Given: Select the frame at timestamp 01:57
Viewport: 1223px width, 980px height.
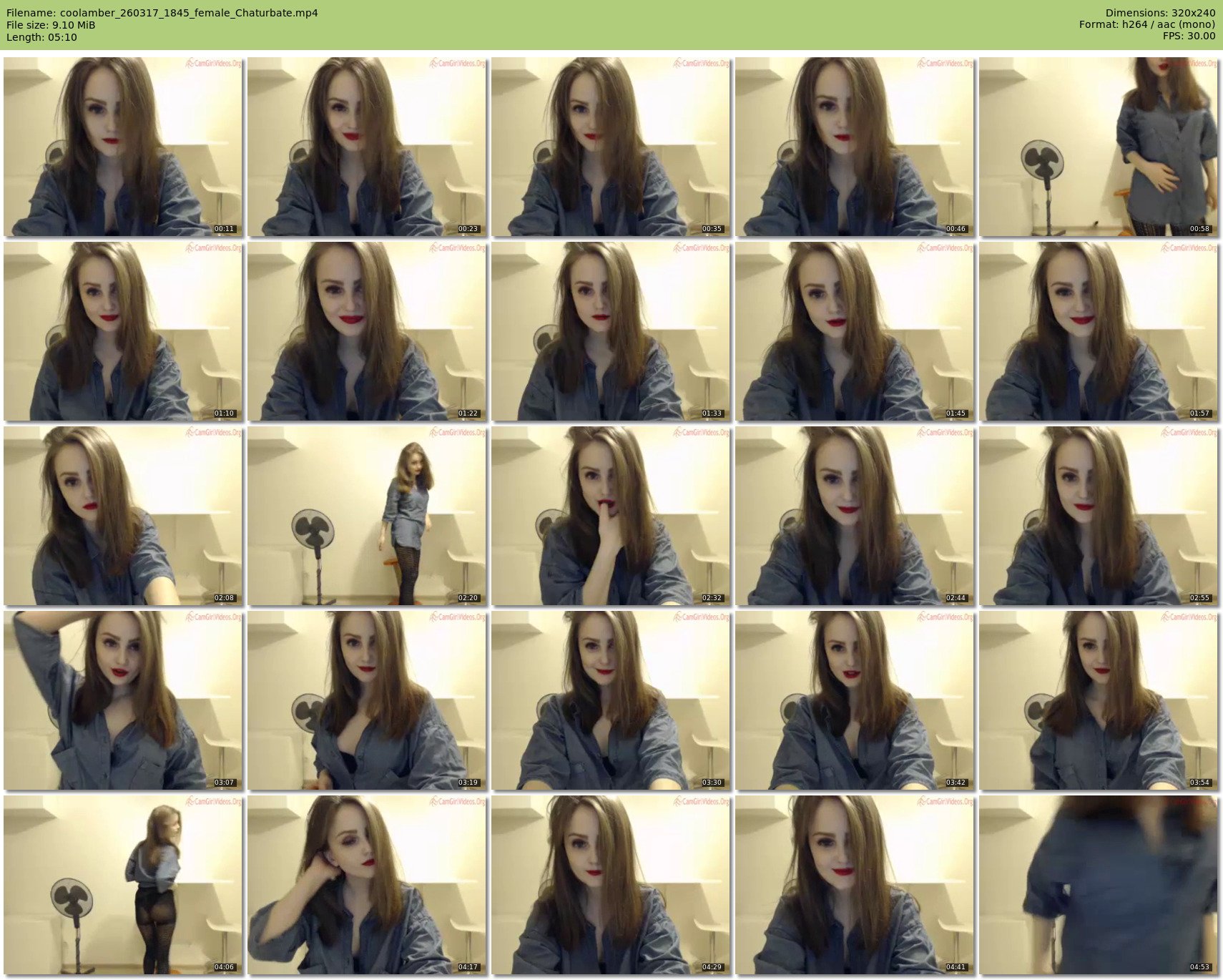Looking at the screenshot, I should pyautogui.click(x=1098, y=331).
